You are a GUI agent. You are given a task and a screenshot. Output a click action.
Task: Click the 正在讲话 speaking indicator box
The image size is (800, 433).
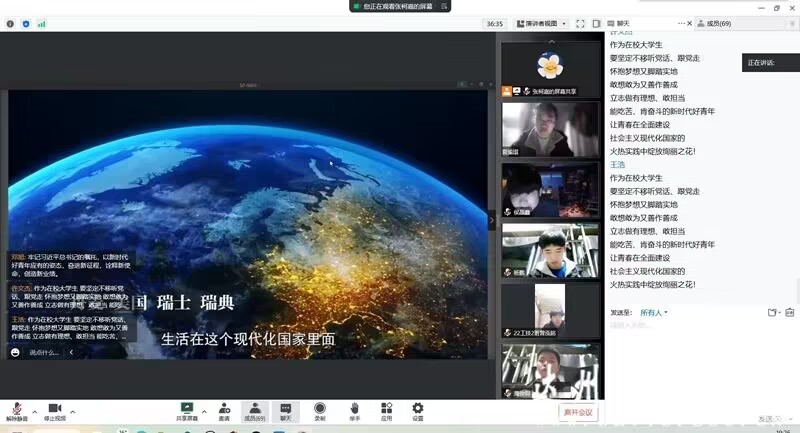click(770, 63)
